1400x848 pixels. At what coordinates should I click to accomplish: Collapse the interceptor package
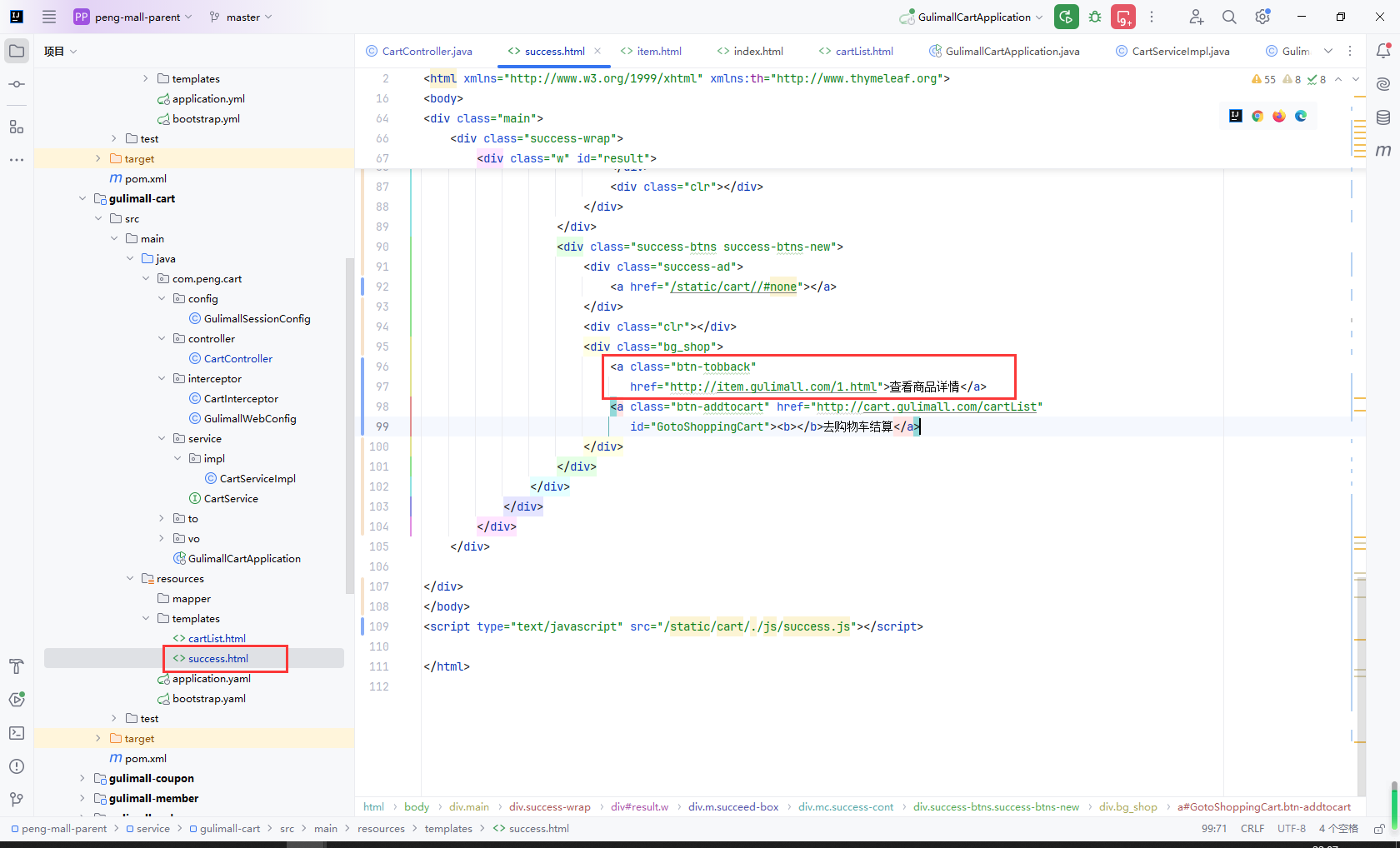[x=162, y=379]
